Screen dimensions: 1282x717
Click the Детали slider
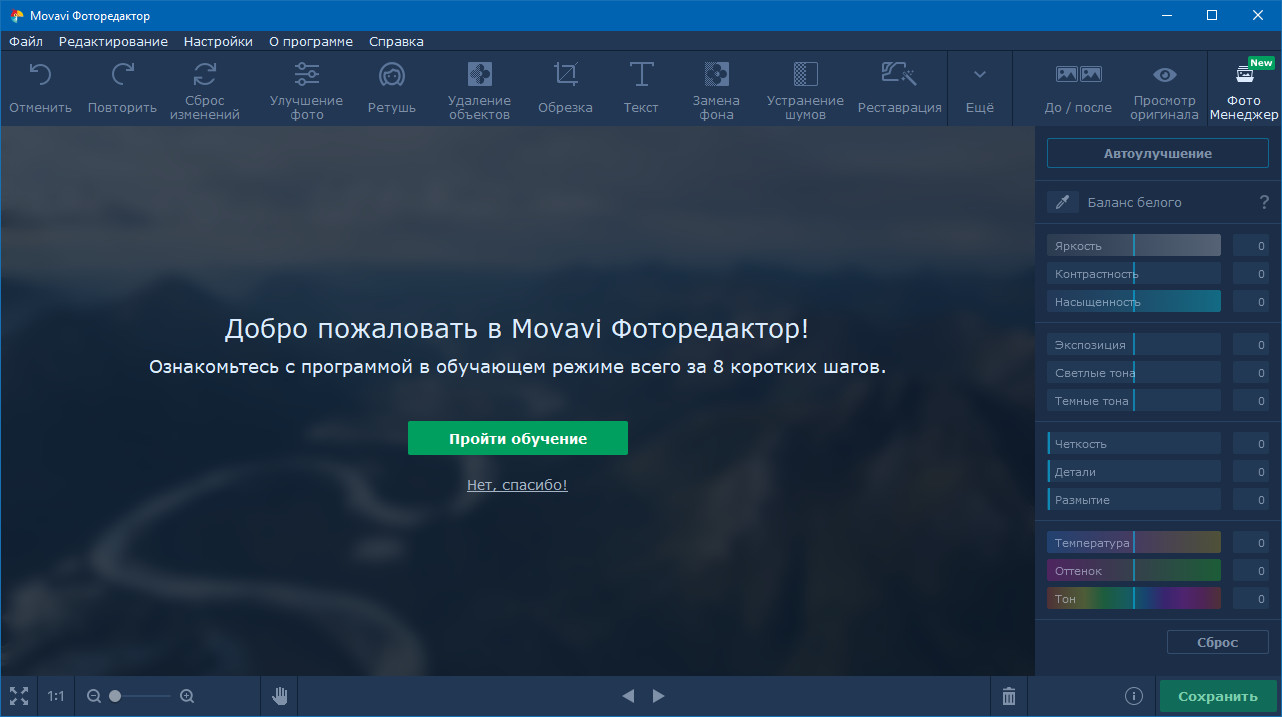tap(1134, 471)
